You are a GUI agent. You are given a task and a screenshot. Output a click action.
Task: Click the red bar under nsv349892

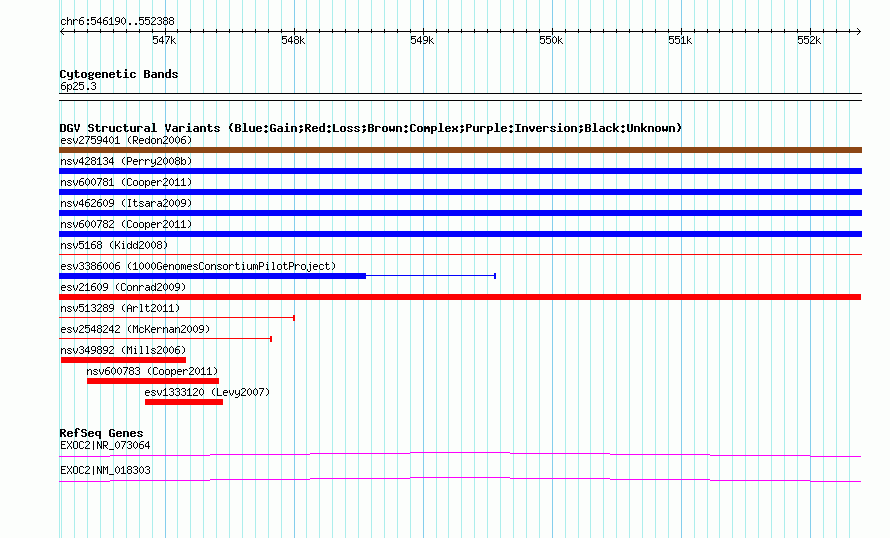click(x=123, y=360)
